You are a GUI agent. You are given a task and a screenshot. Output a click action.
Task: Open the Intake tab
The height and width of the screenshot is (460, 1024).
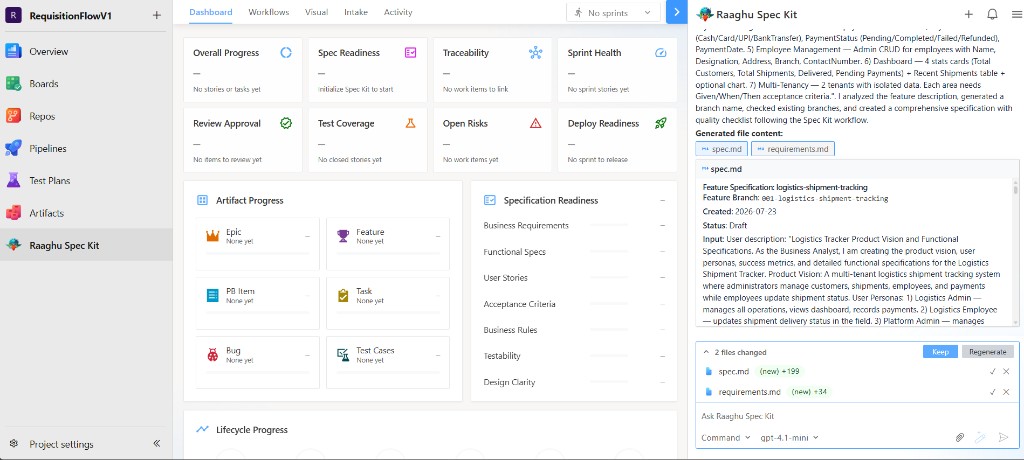tap(356, 12)
